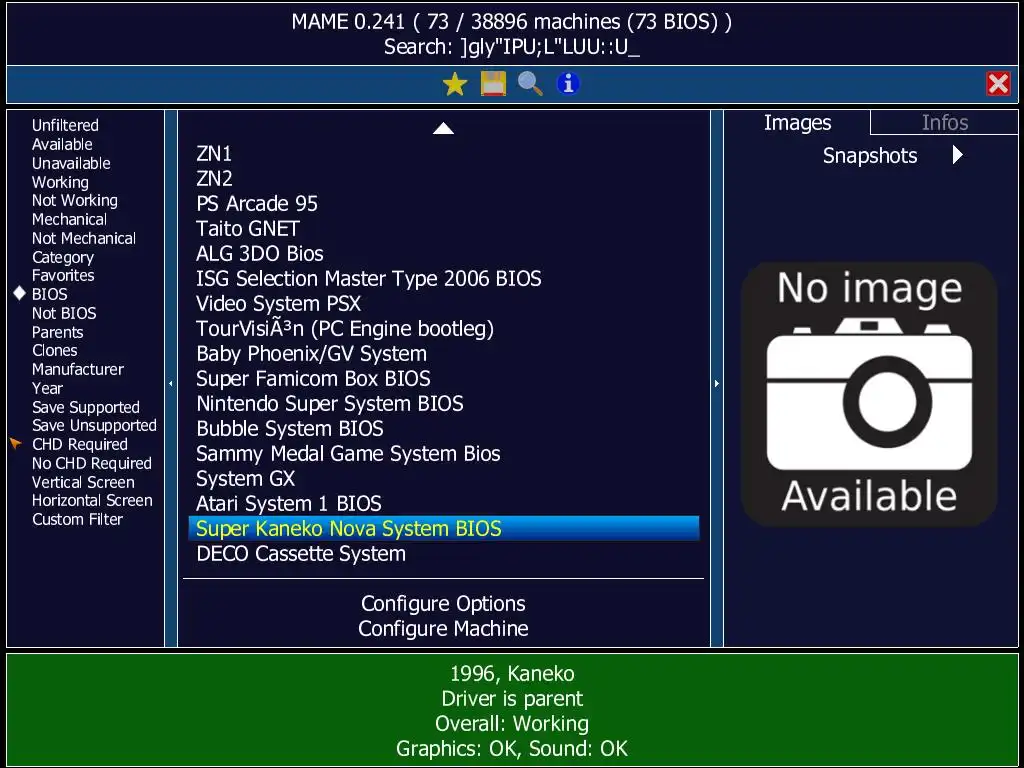Click the No image Available thumbnail
The image size is (1024, 768).
point(869,394)
